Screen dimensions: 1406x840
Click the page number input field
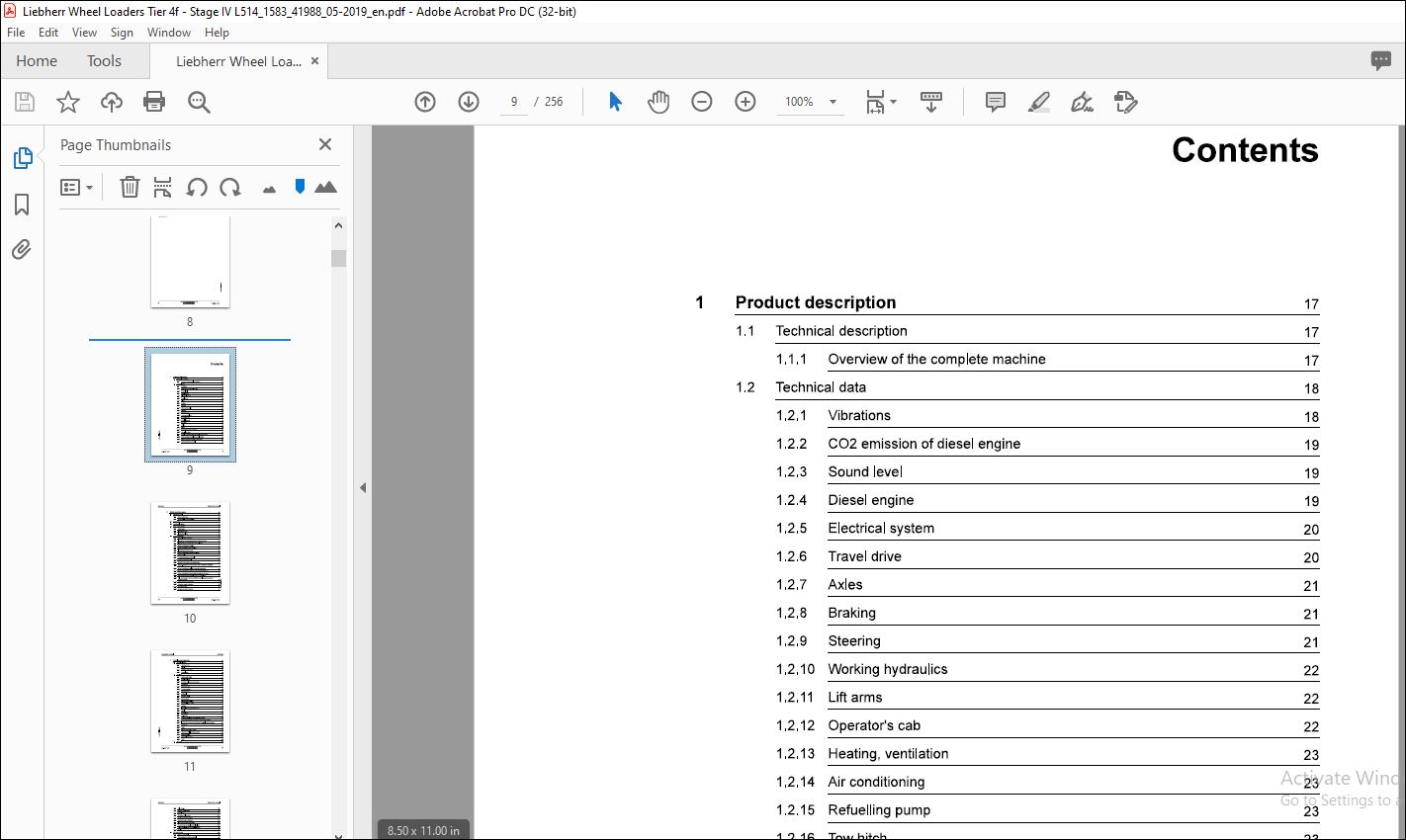(514, 102)
